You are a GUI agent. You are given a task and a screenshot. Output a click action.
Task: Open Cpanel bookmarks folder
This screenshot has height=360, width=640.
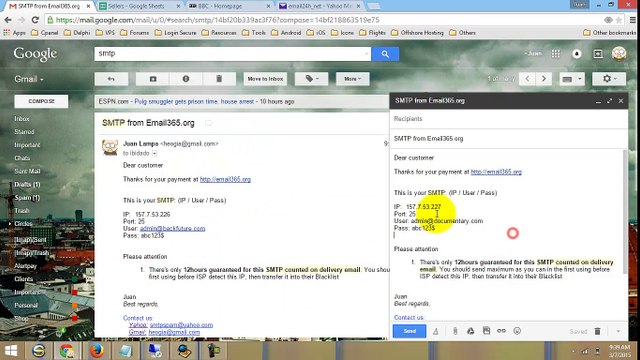click(44, 33)
